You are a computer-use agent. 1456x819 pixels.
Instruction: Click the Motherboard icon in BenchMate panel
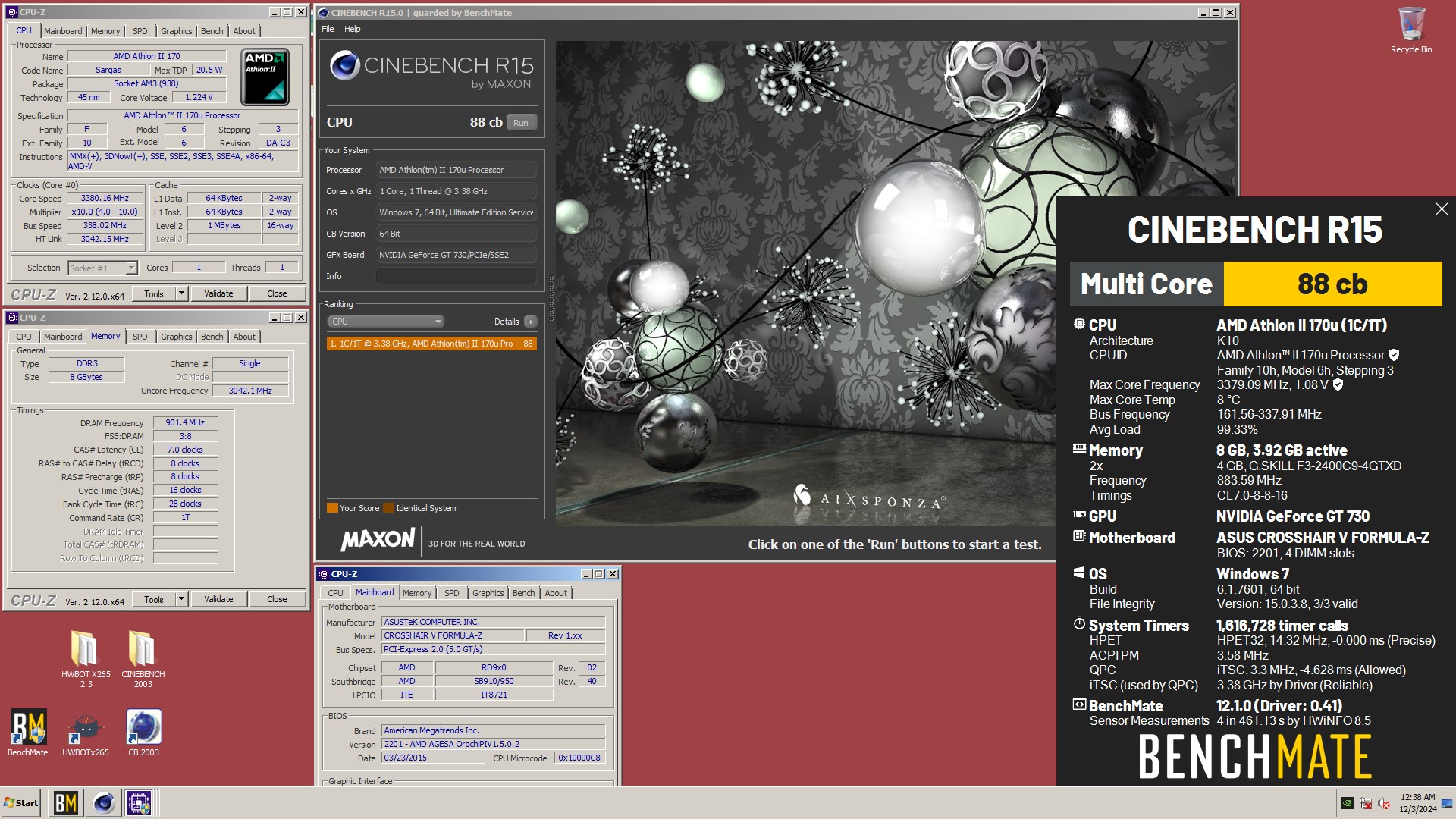click(x=1079, y=536)
